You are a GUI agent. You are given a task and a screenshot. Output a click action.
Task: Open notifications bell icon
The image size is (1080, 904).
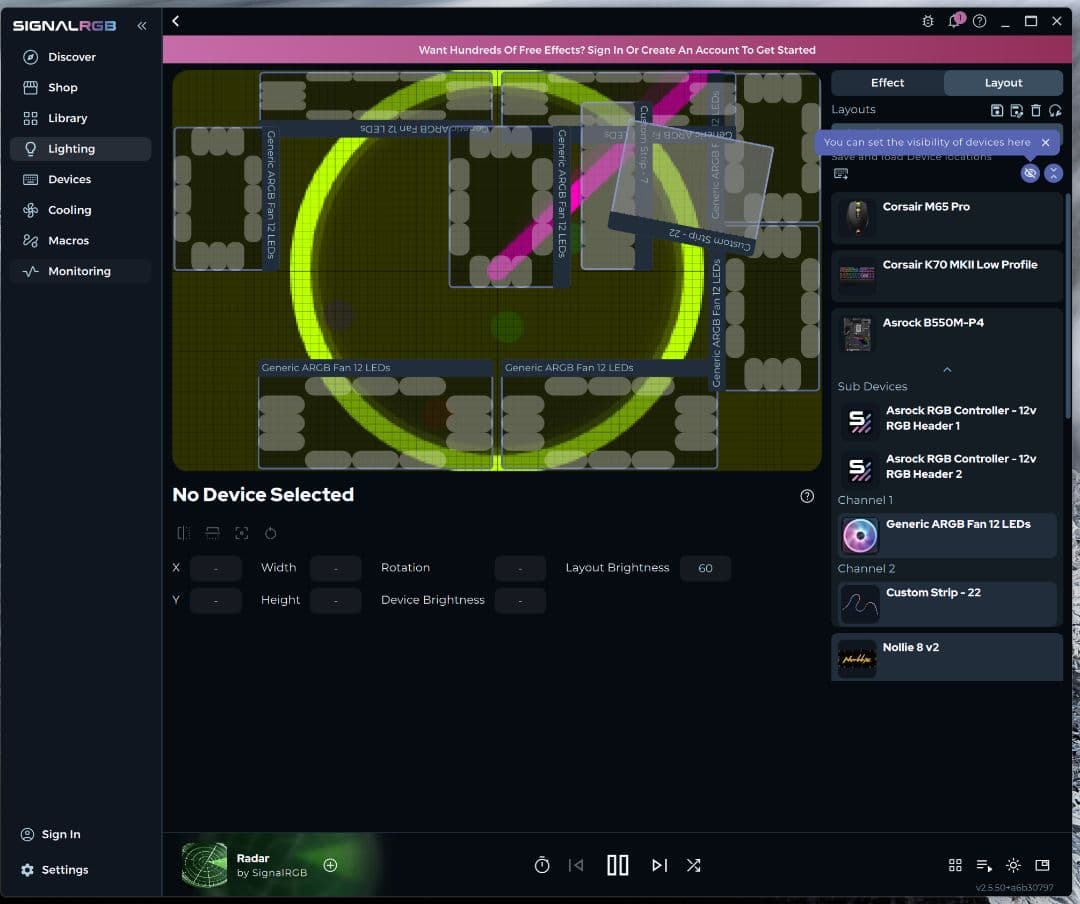(x=955, y=21)
